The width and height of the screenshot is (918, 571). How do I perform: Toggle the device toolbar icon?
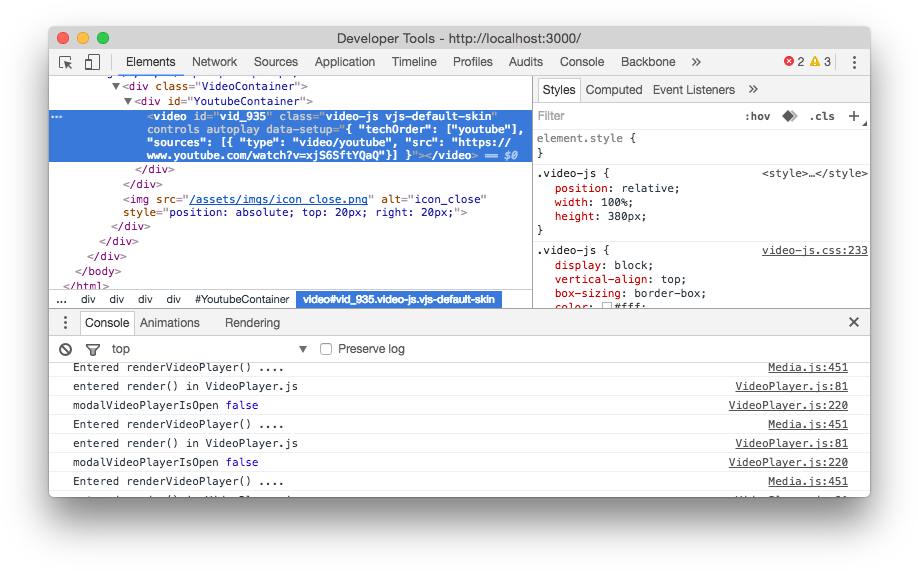92,62
